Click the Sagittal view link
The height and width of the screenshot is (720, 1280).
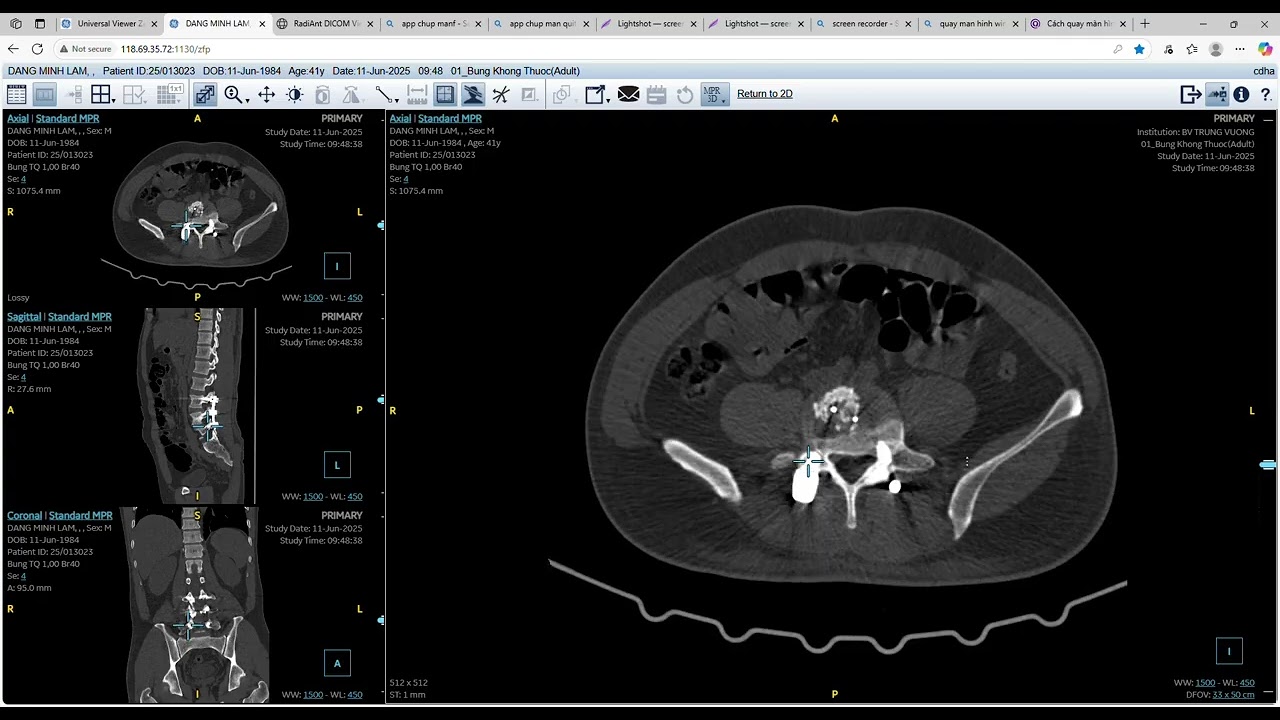(x=23, y=317)
